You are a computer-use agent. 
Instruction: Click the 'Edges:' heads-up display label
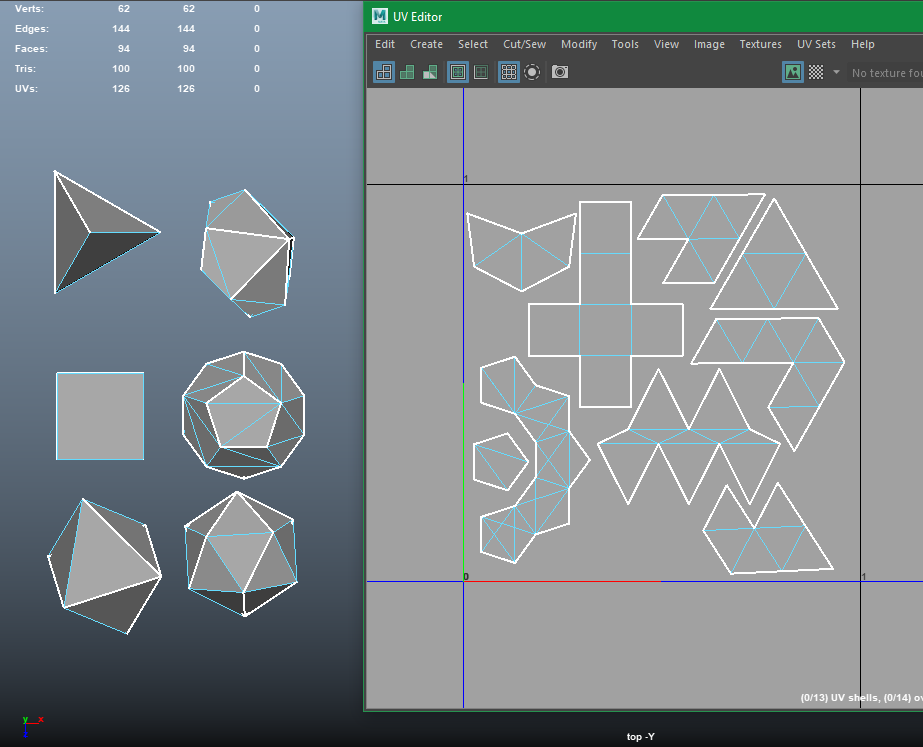coord(32,29)
